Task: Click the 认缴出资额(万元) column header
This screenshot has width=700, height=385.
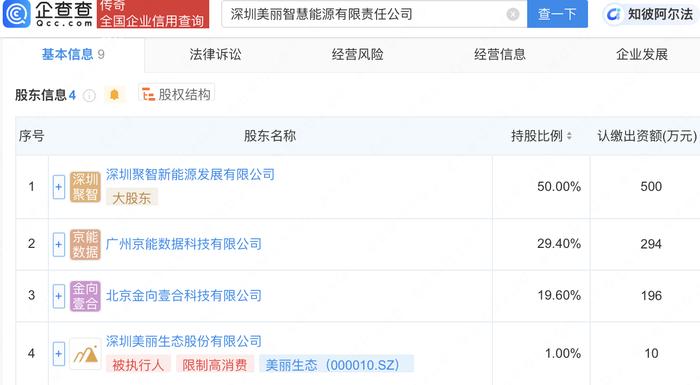Action: (647, 136)
